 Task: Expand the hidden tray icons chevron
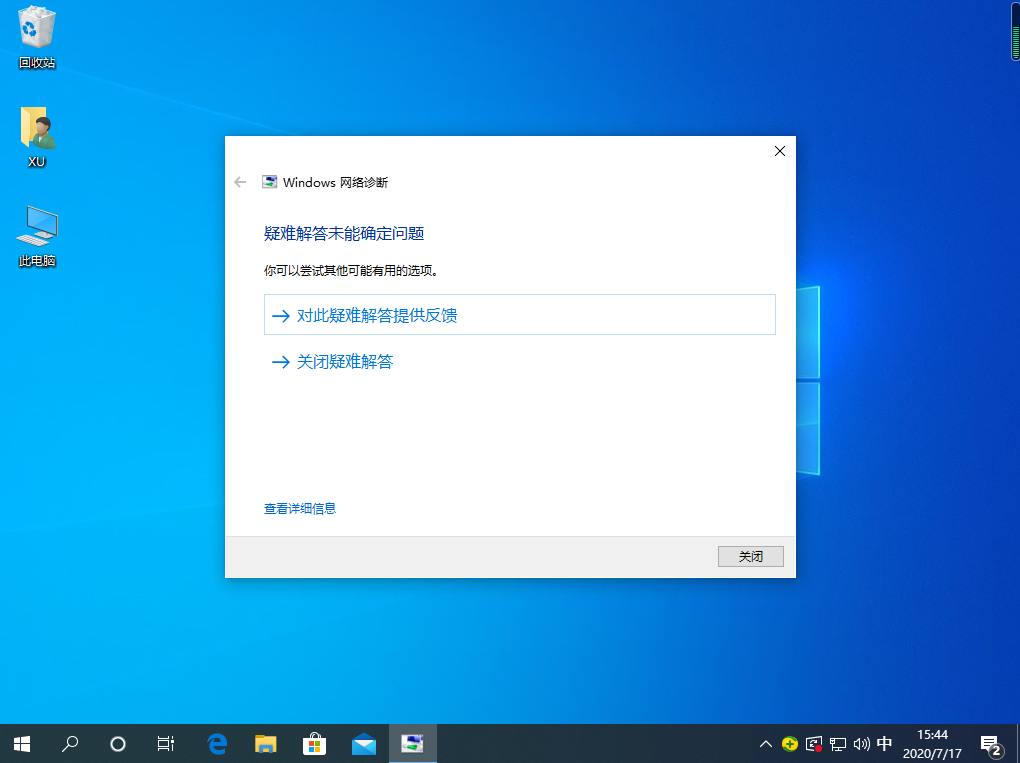765,744
